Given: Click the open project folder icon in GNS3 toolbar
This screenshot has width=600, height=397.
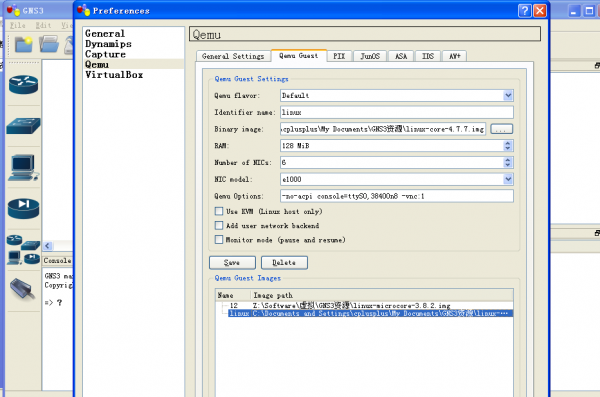Looking at the screenshot, I should (49, 44).
